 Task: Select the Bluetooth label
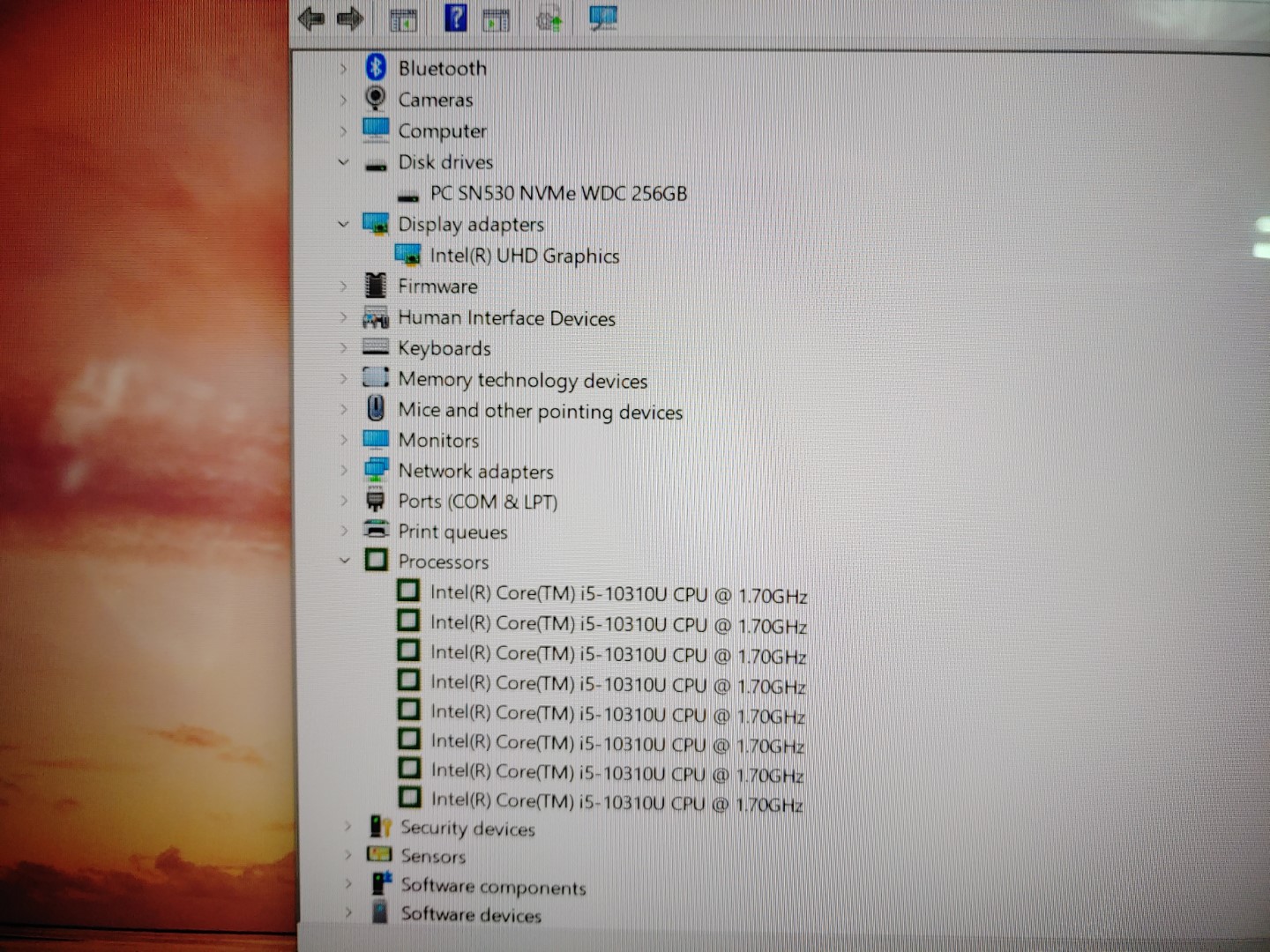(442, 68)
